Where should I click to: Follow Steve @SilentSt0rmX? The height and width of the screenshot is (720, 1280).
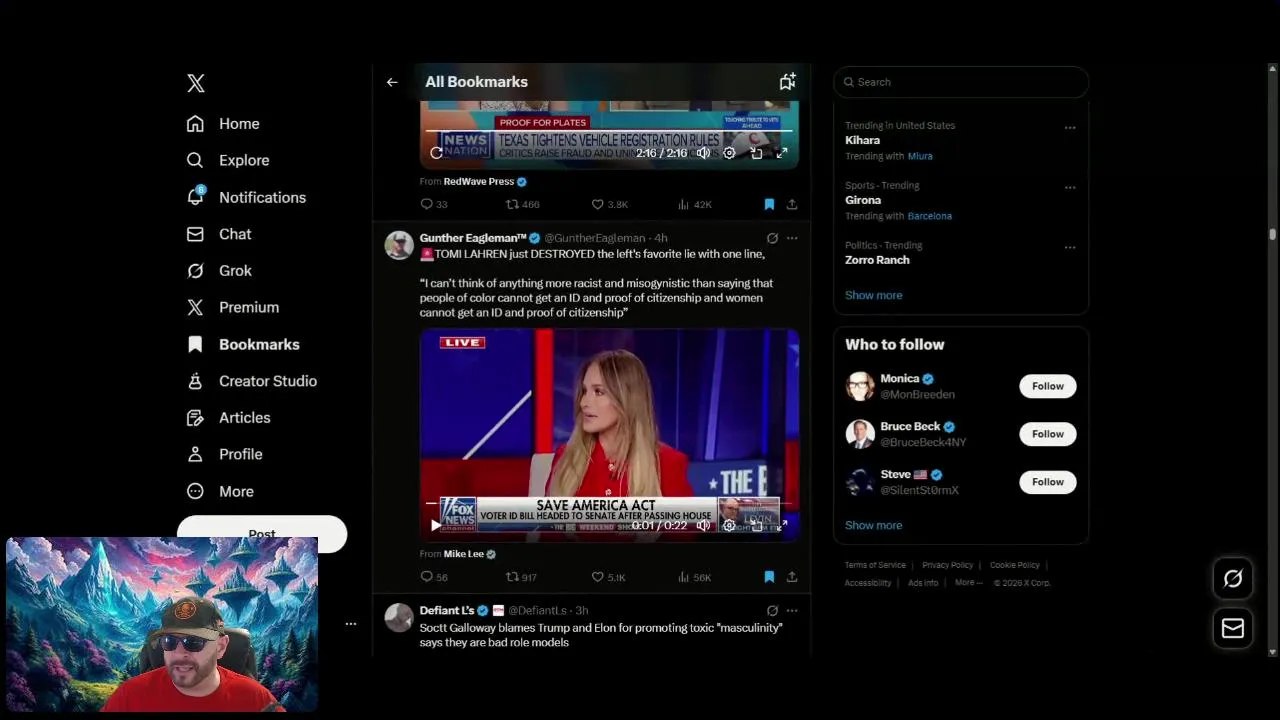(1048, 482)
